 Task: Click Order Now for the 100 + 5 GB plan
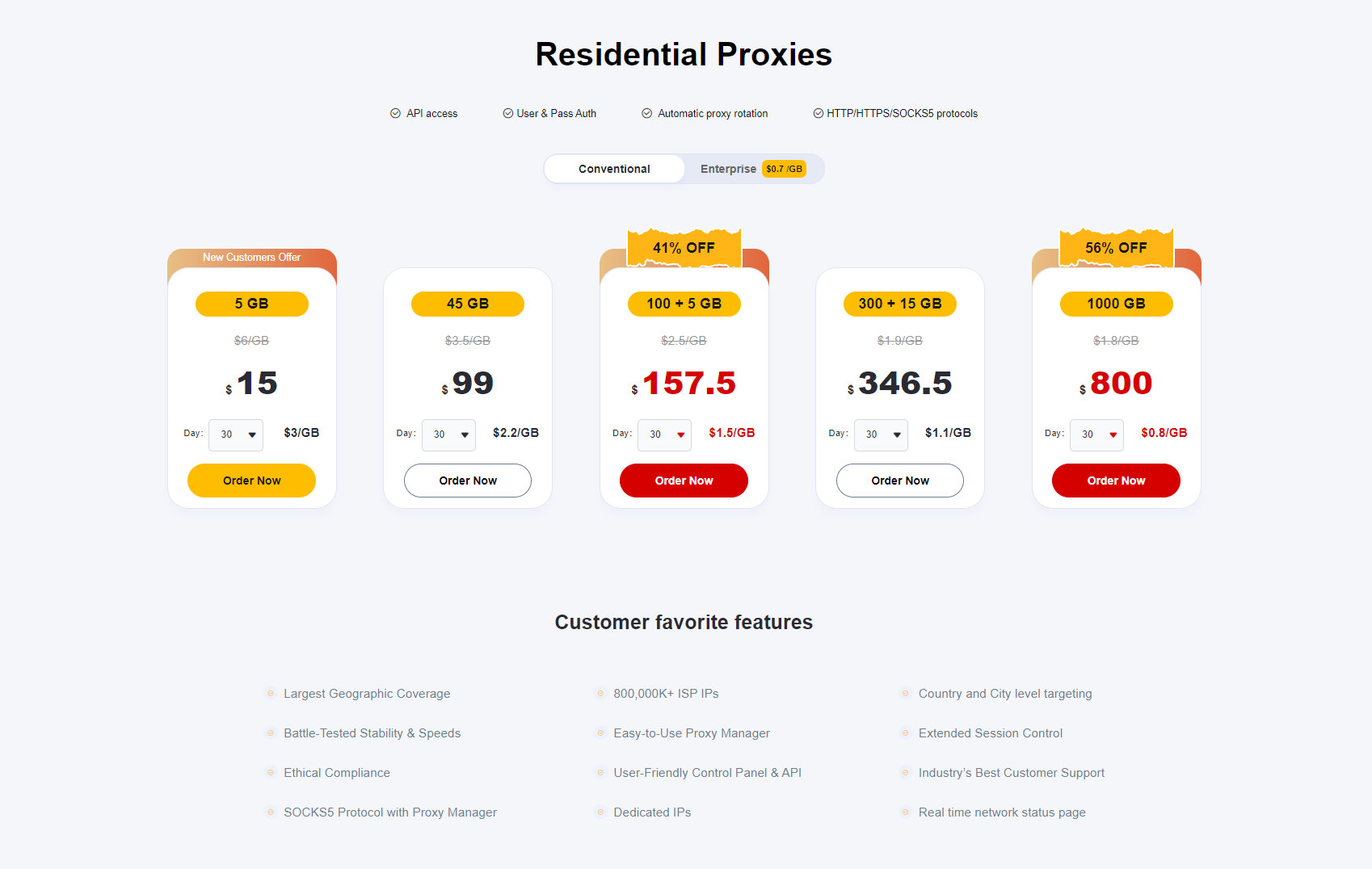684,480
